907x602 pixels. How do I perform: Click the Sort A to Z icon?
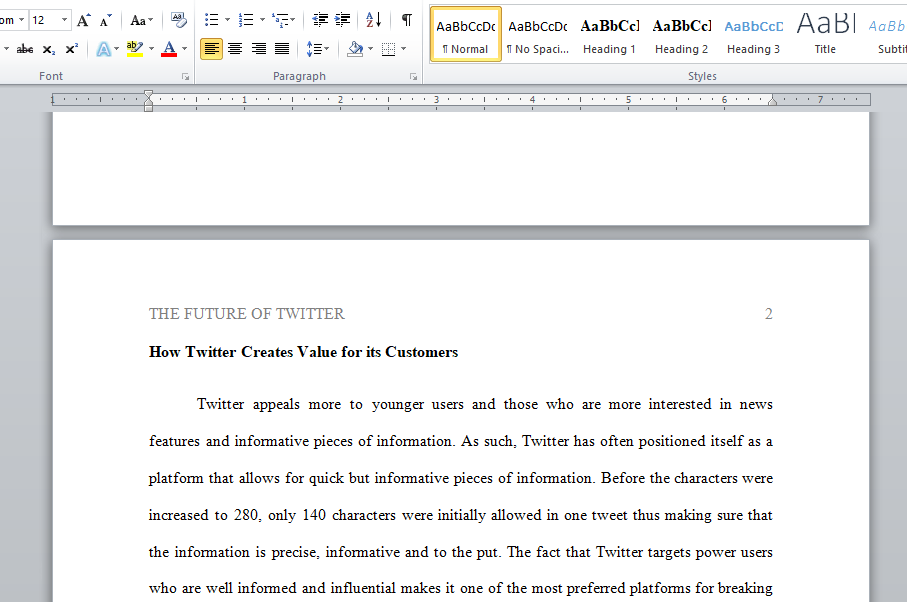point(374,20)
